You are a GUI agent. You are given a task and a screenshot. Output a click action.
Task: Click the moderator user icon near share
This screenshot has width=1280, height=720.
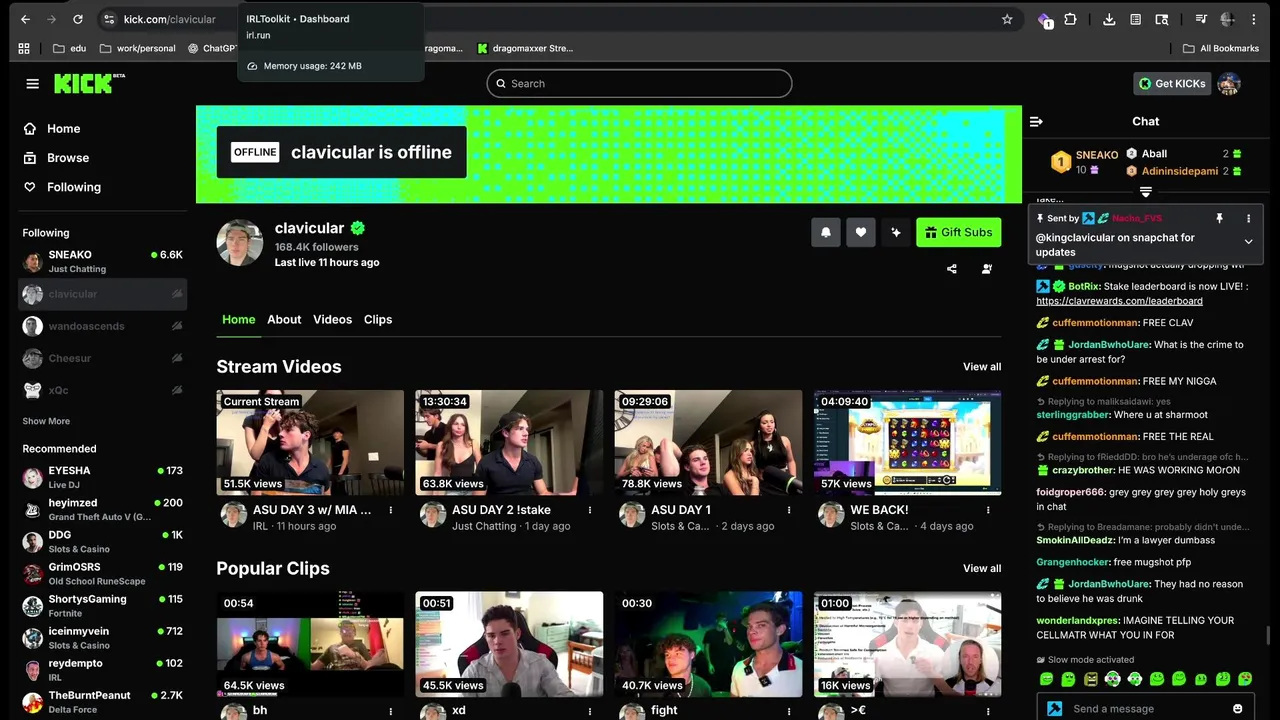coord(987,269)
